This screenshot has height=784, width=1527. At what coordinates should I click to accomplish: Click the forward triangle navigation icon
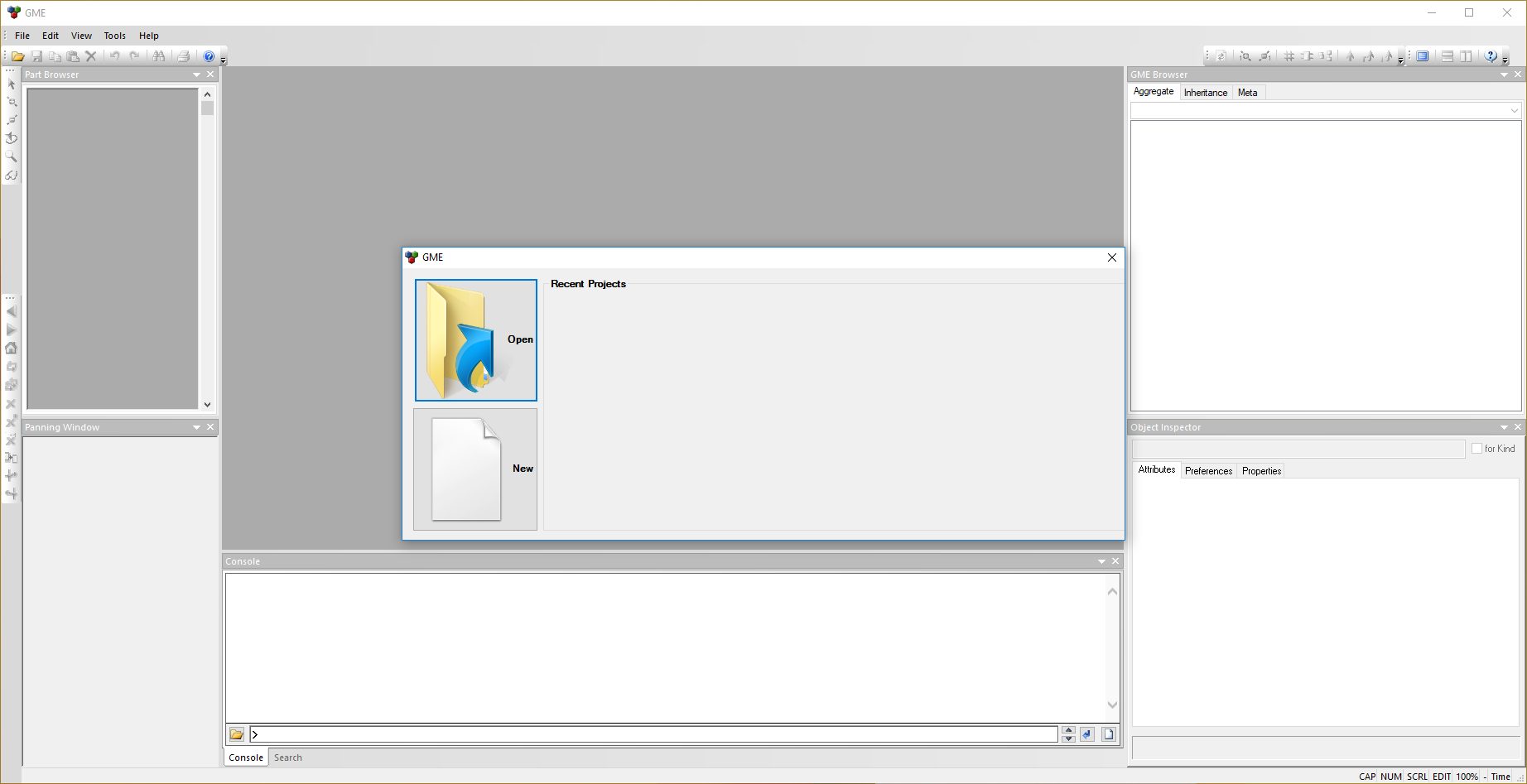pyautogui.click(x=12, y=329)
